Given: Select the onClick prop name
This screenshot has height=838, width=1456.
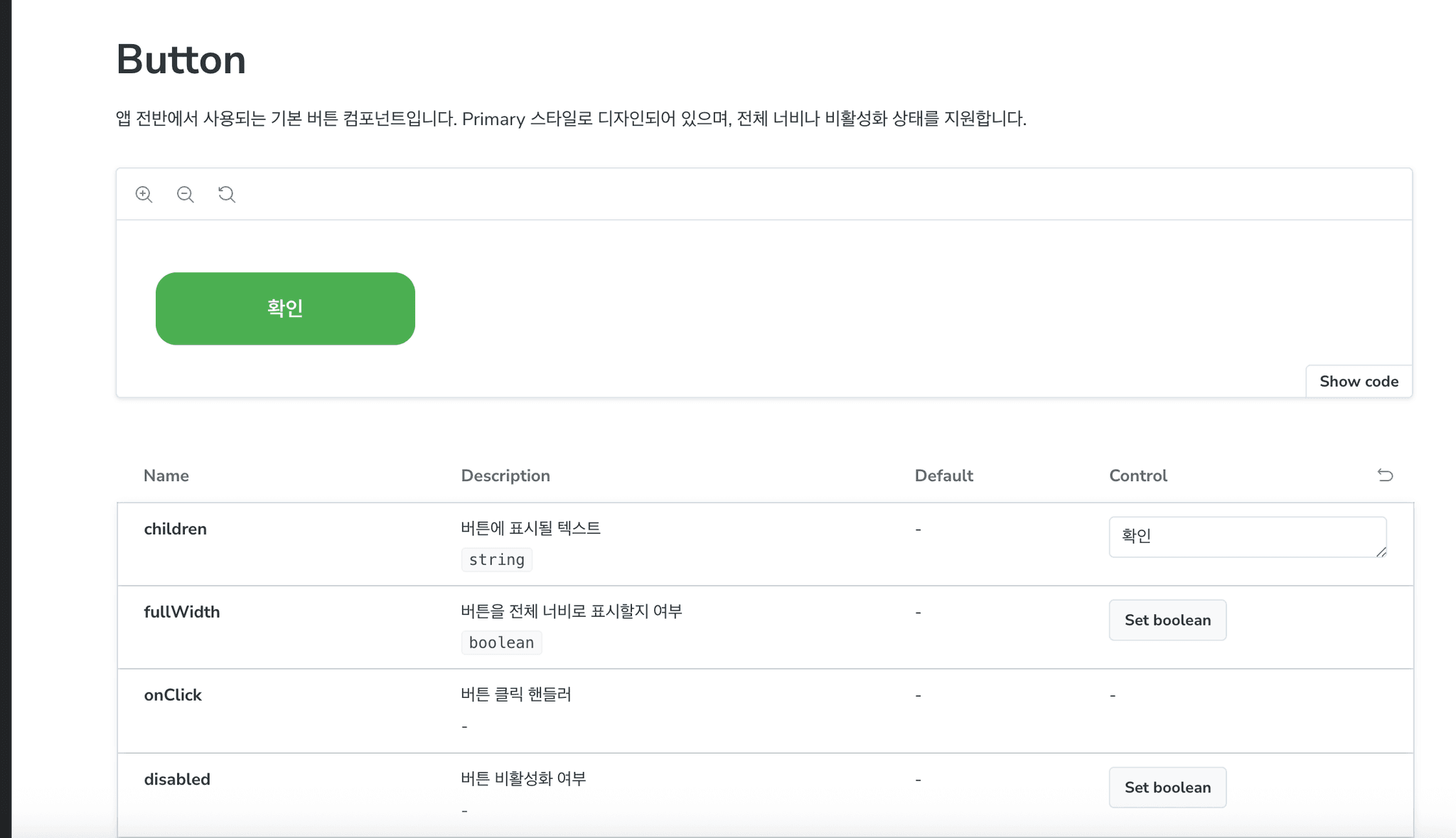Looking at the screenshot, I should click(x=173, y=695).
